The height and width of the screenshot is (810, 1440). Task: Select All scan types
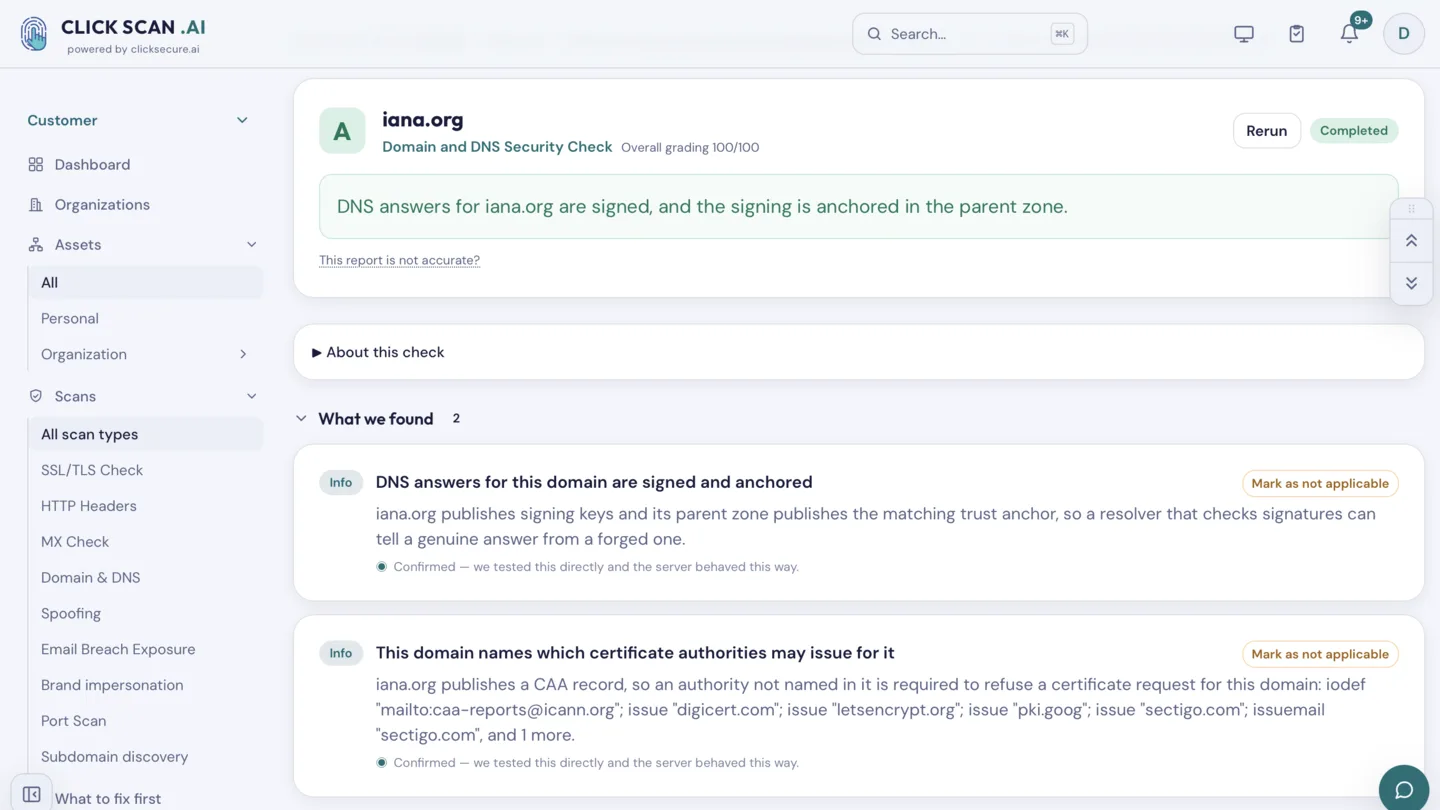146,435
